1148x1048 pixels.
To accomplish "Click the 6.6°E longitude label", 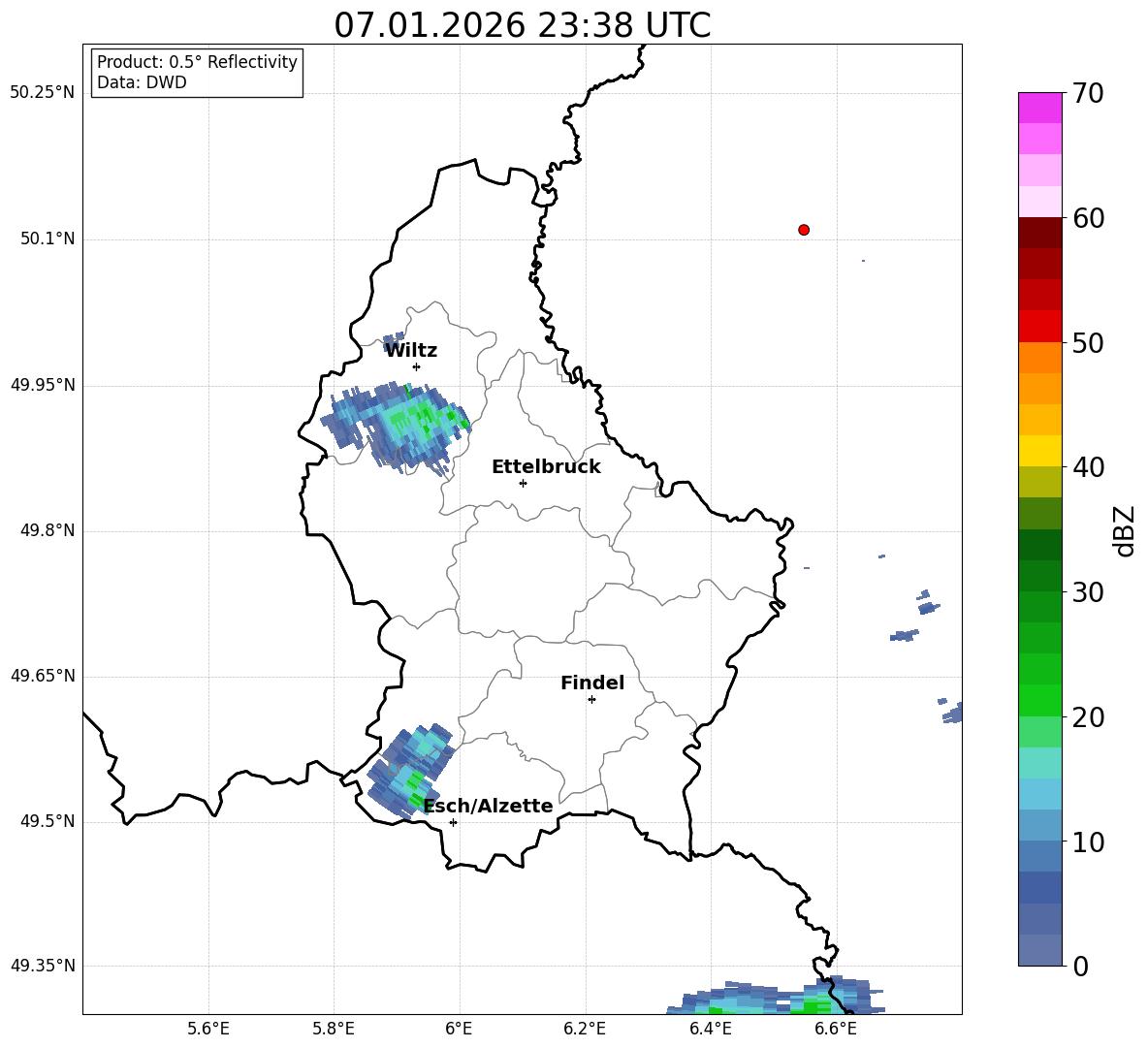I will (x=836, y=1030).
